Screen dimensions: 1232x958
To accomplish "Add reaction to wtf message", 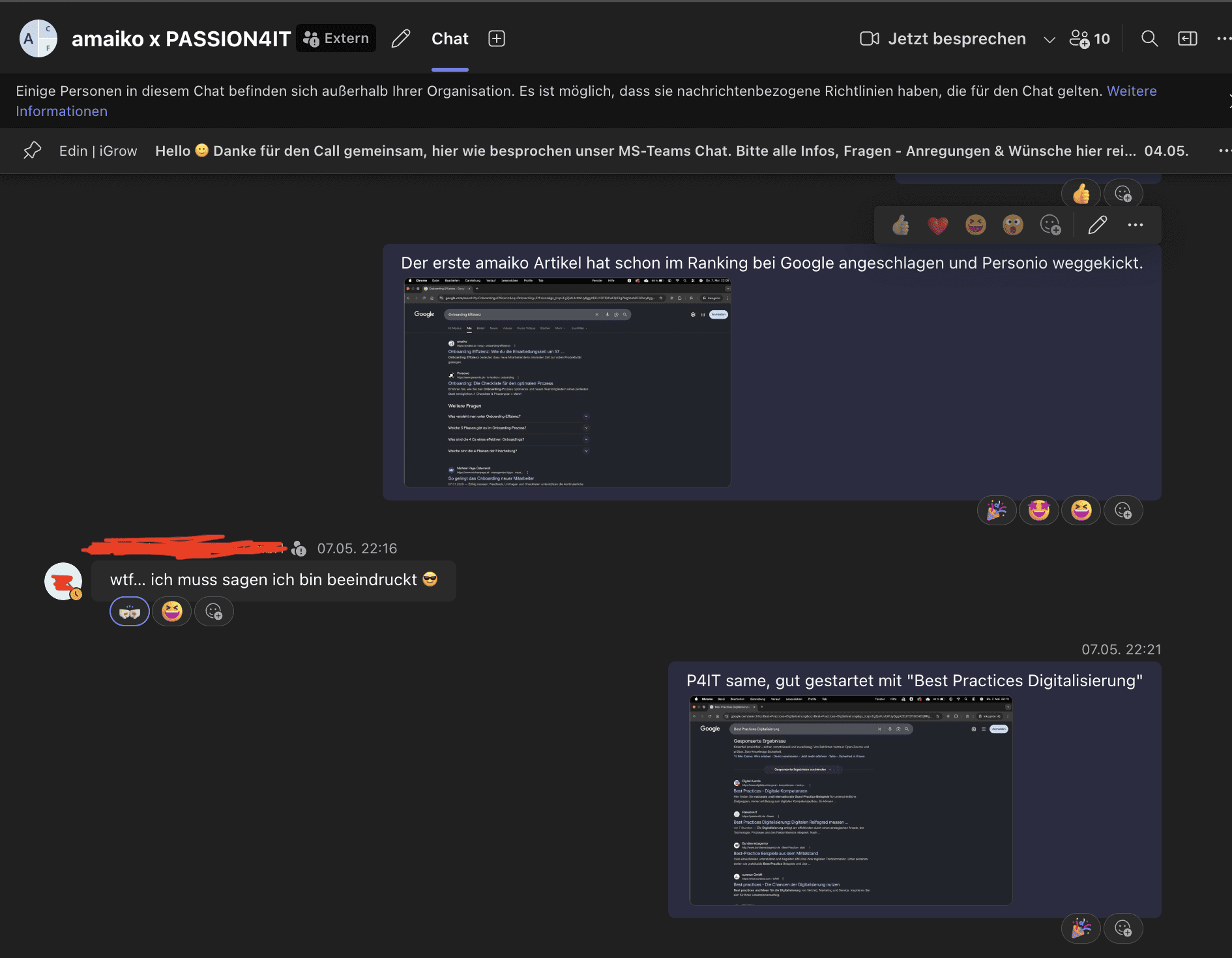I will click(x=214, y=611).
